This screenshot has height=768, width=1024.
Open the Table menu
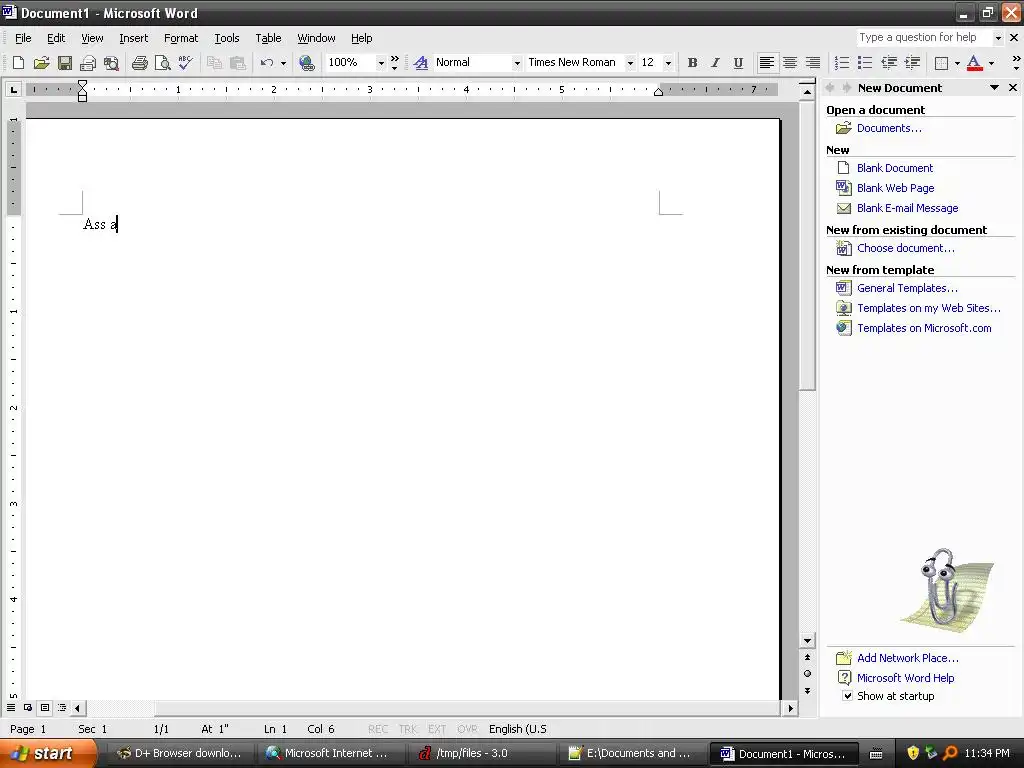pyautogui.click(x=268, y=38)
